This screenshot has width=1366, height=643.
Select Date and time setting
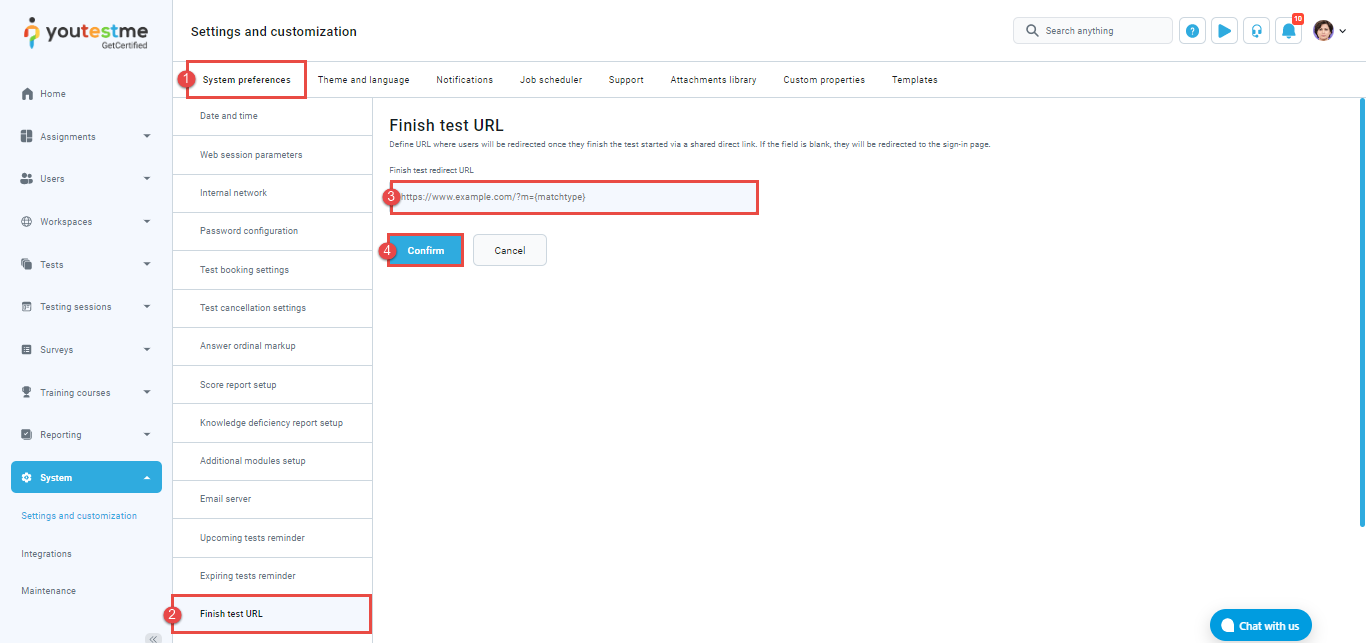[272, 116]
